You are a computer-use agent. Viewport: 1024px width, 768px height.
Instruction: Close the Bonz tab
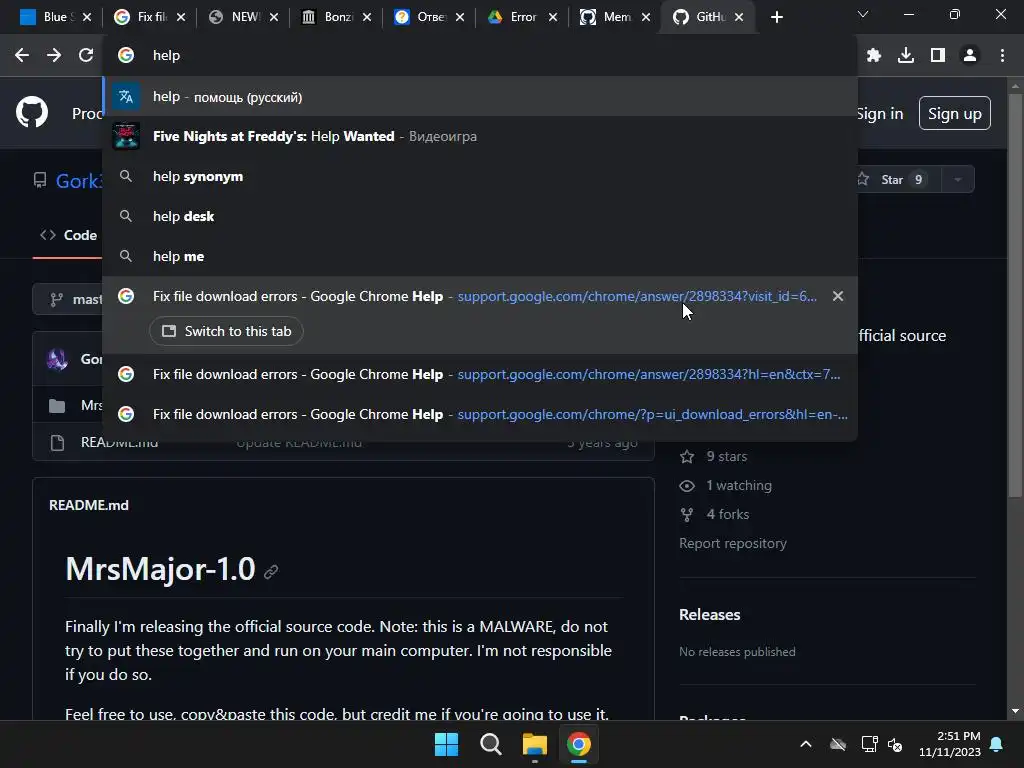(x=367, y=17)
